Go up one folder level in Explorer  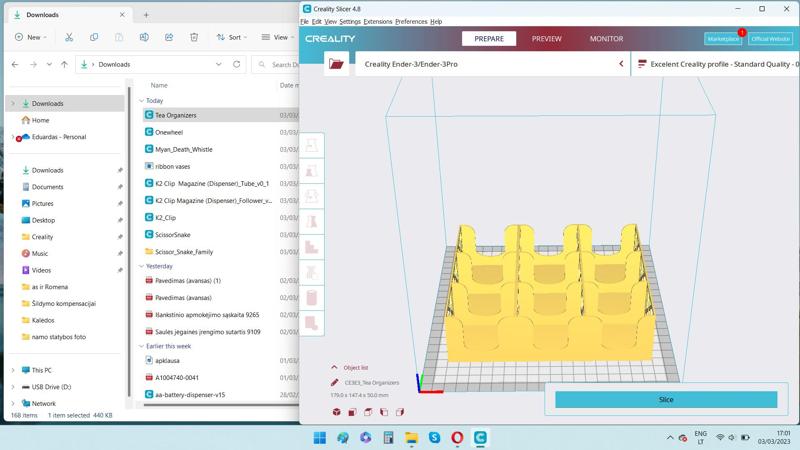click(64, 64)
